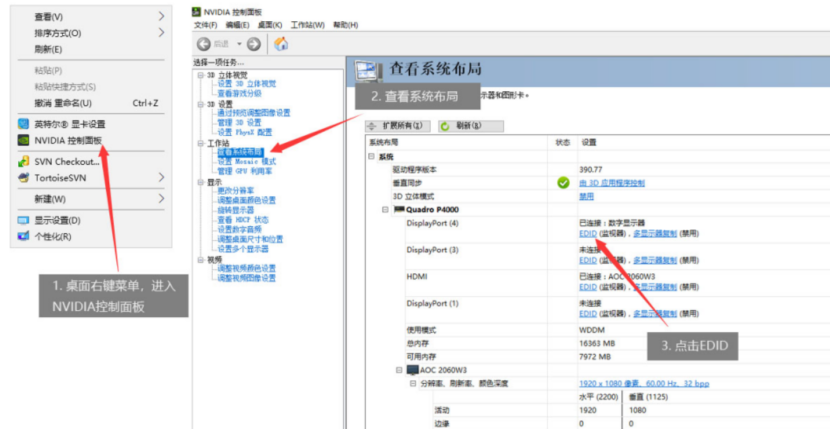
Task: Expand 新建(W) submenu arrow
Action: [x=161, y=199]
